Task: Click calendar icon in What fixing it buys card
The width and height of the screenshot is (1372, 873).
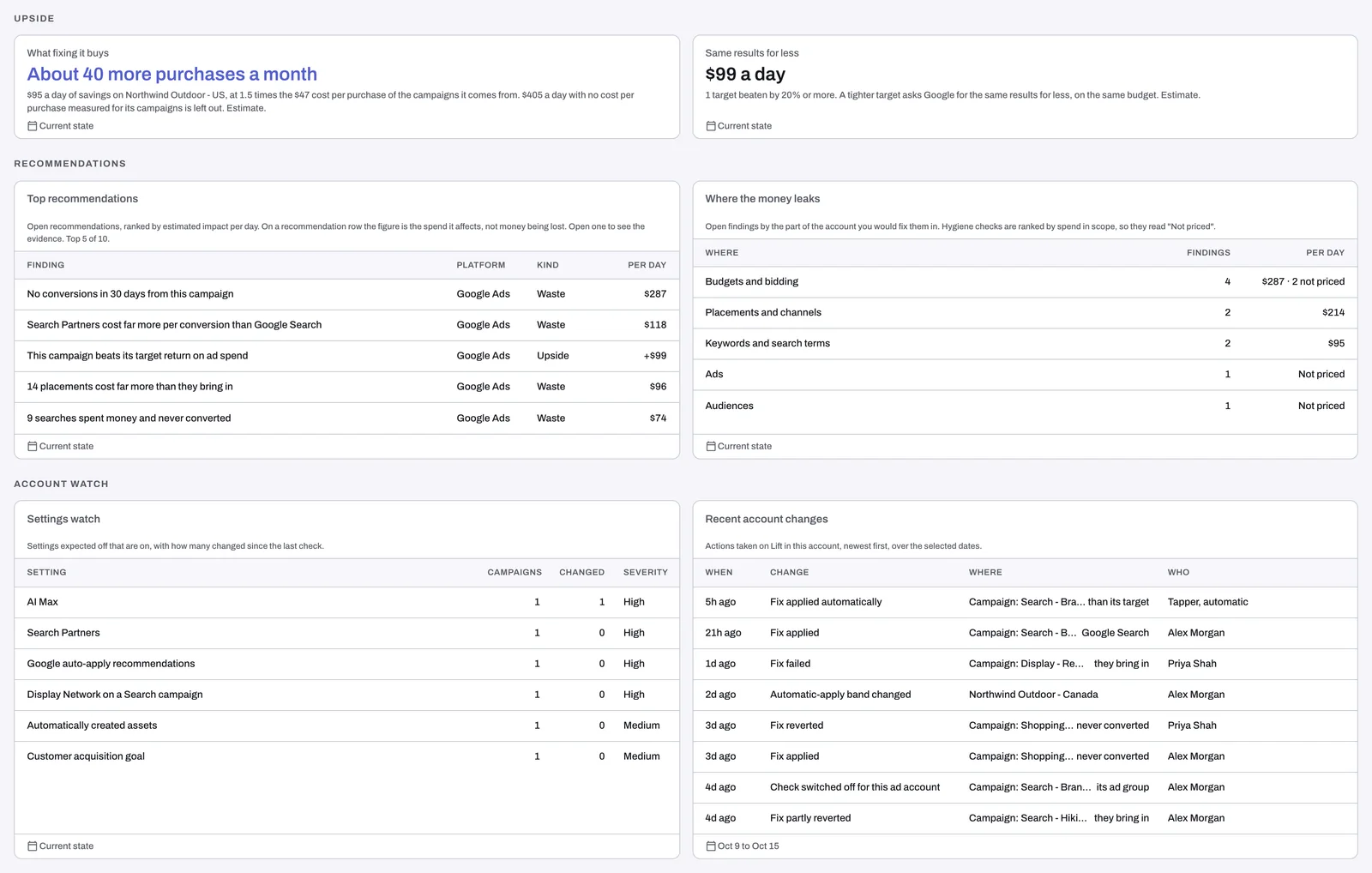Action: point(32,126)
